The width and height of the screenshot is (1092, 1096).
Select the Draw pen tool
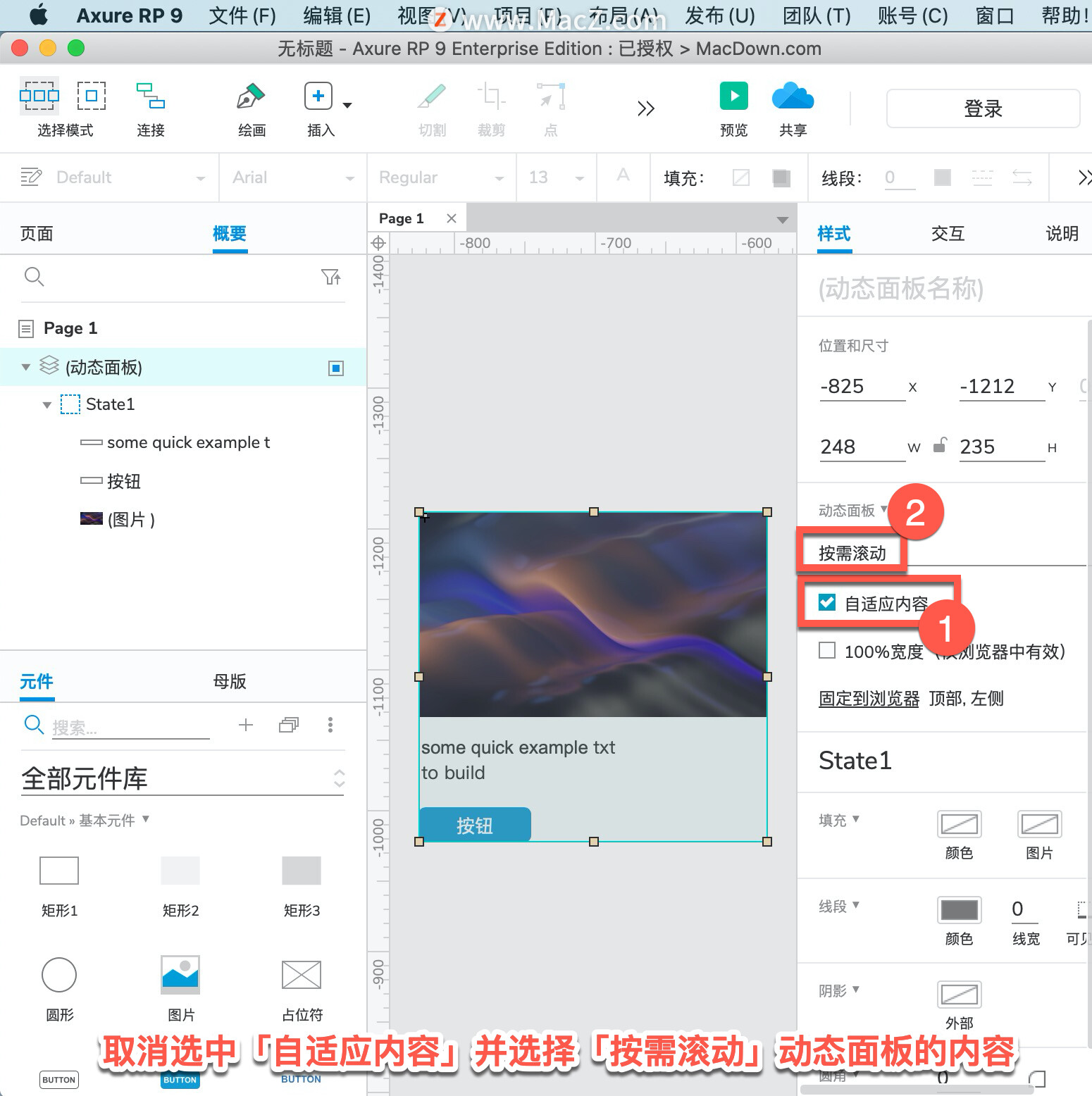pos(251,96)
